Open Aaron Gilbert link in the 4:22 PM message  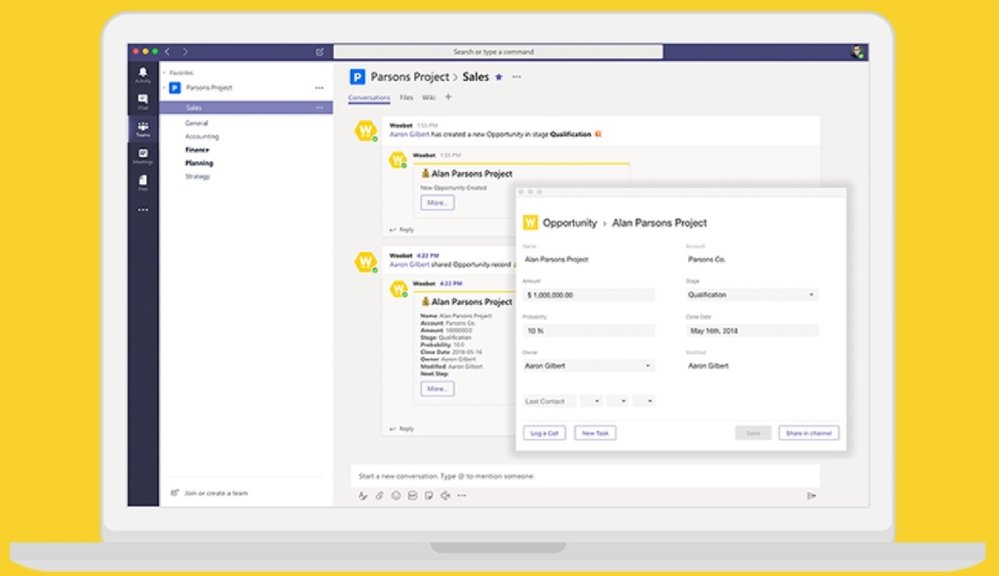(409, 264)
